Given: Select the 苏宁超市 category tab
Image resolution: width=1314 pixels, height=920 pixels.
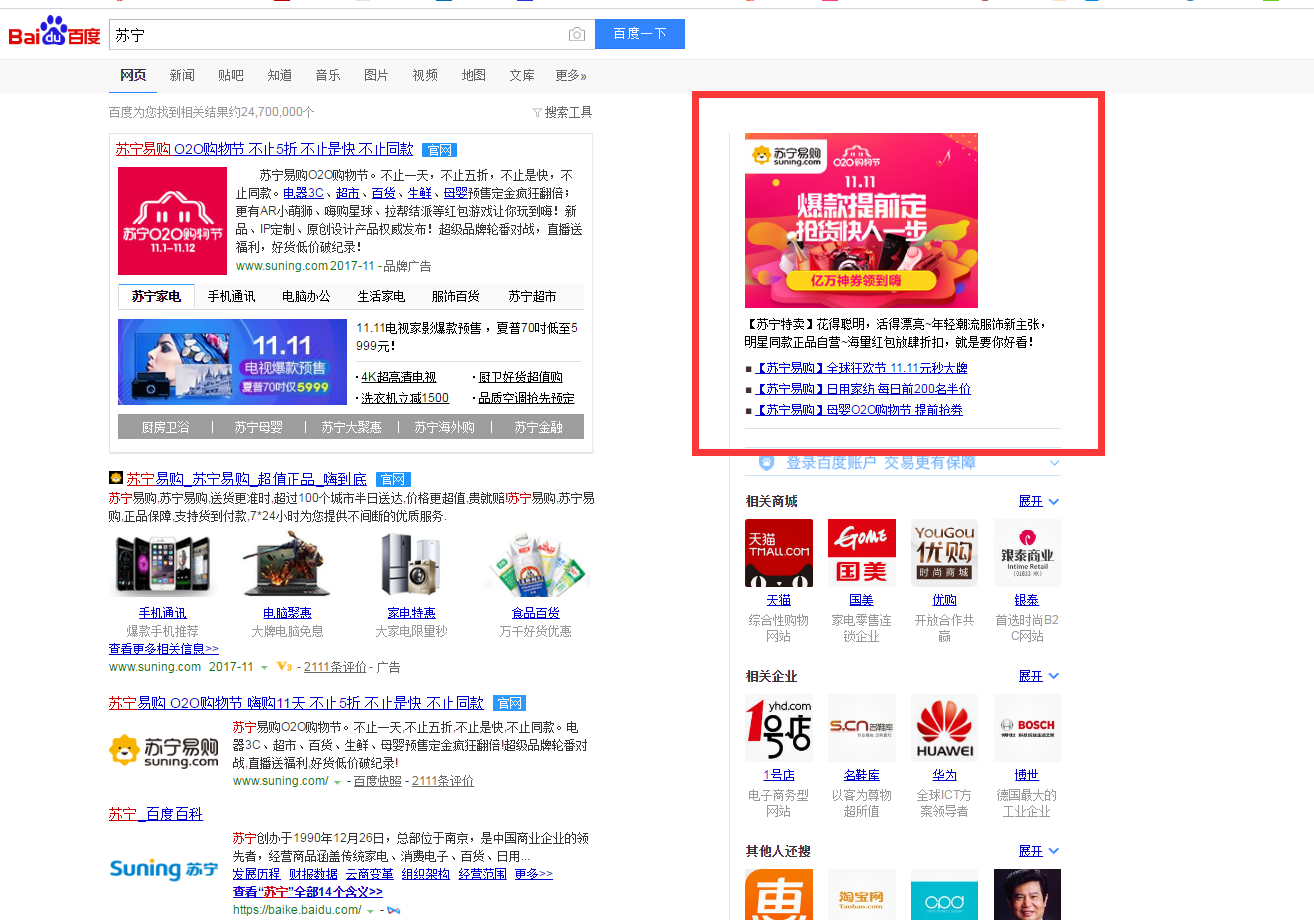Looking at the screenshot, I should (532, 296).
